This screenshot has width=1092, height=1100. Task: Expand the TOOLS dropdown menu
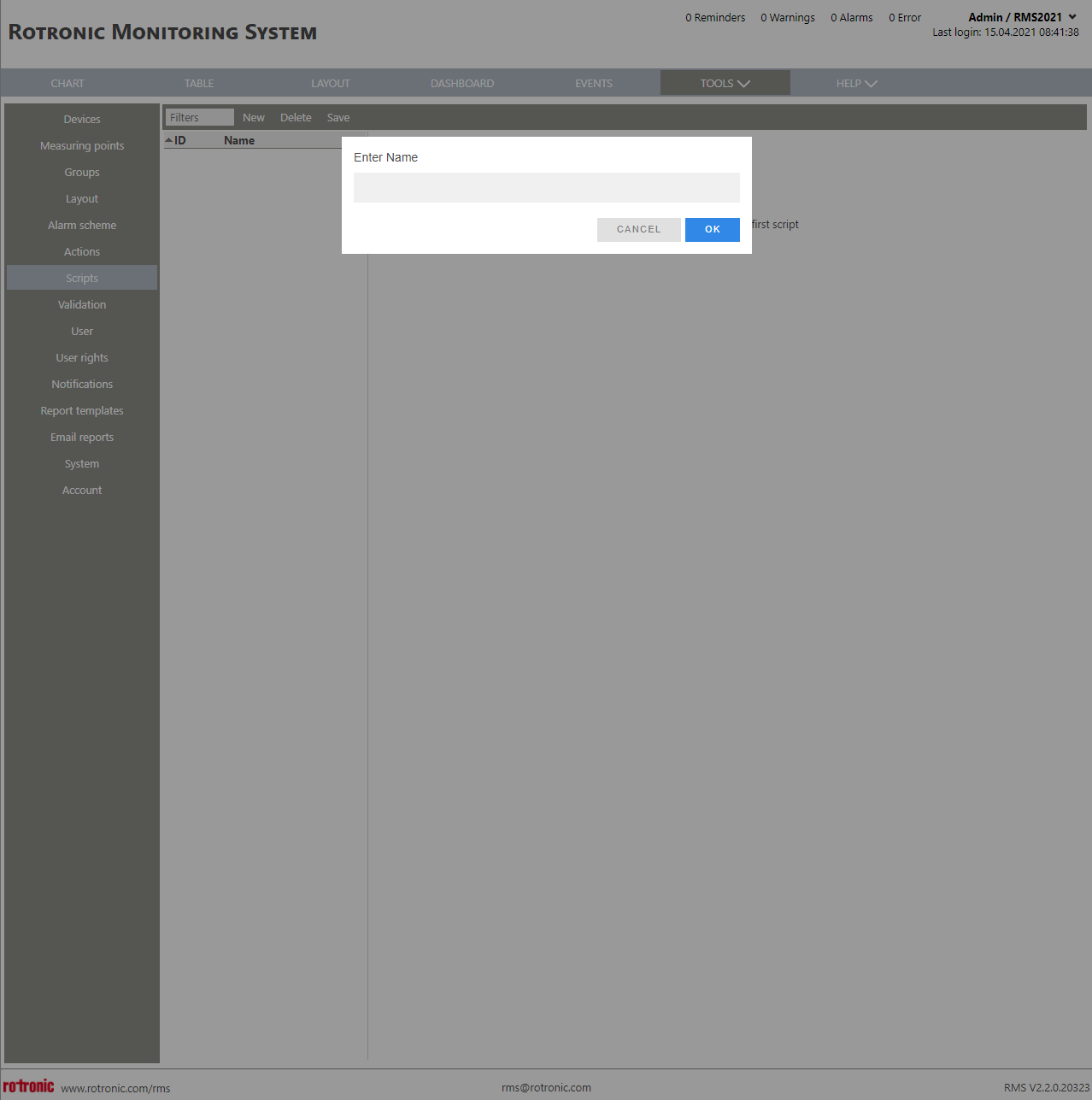[725, 83]
